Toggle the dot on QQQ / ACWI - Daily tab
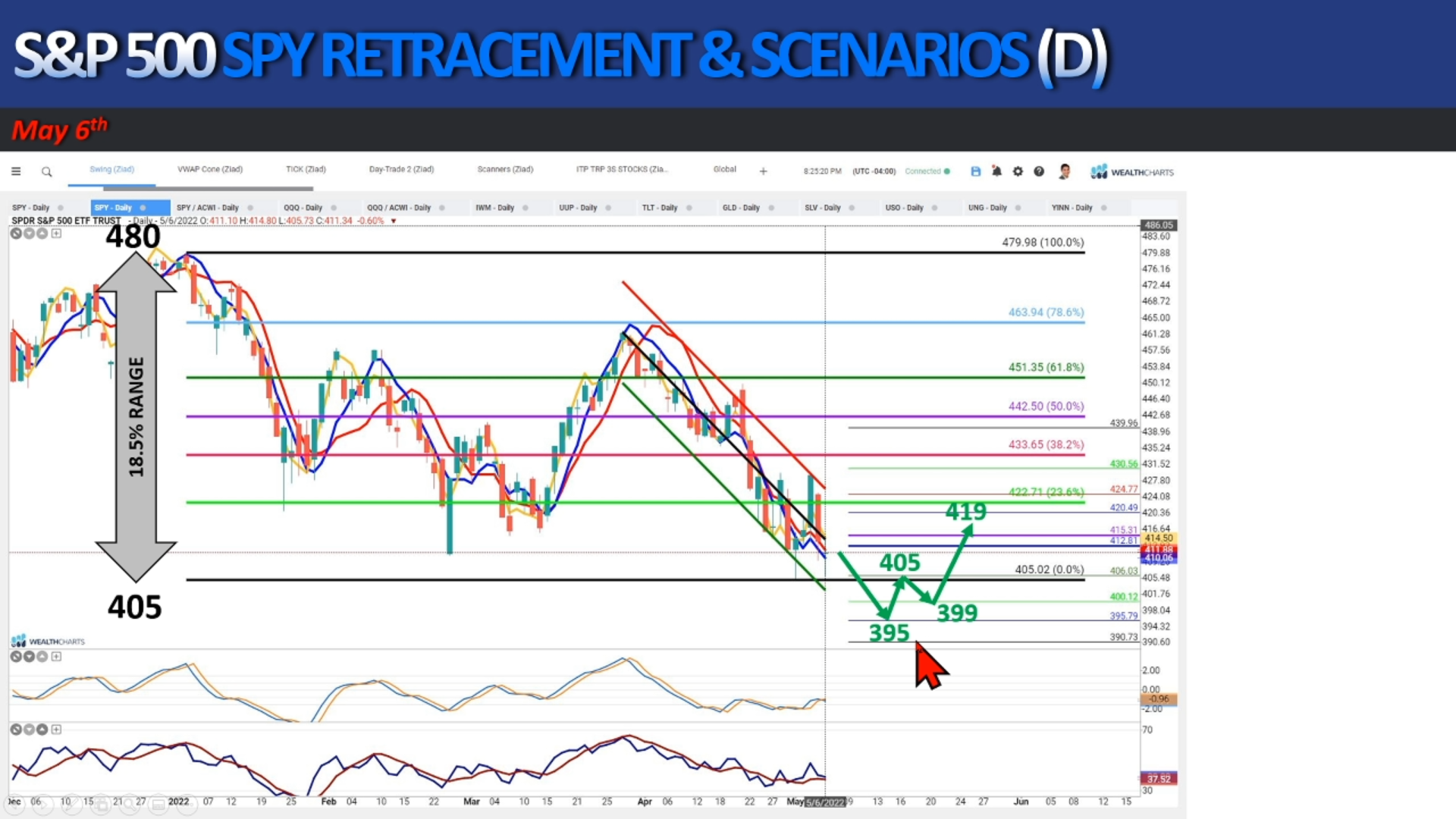The height and width of the screenshot is (819, 1456). coord(442,208)
